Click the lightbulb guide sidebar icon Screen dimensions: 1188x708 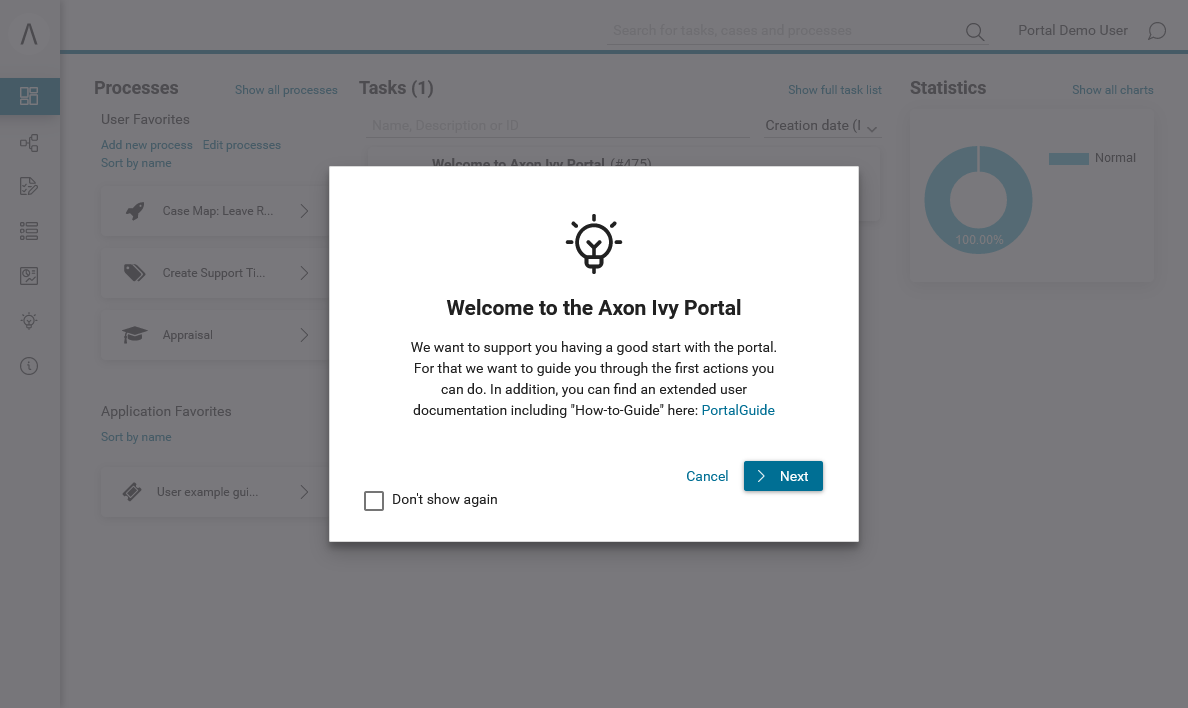point(29,321)
